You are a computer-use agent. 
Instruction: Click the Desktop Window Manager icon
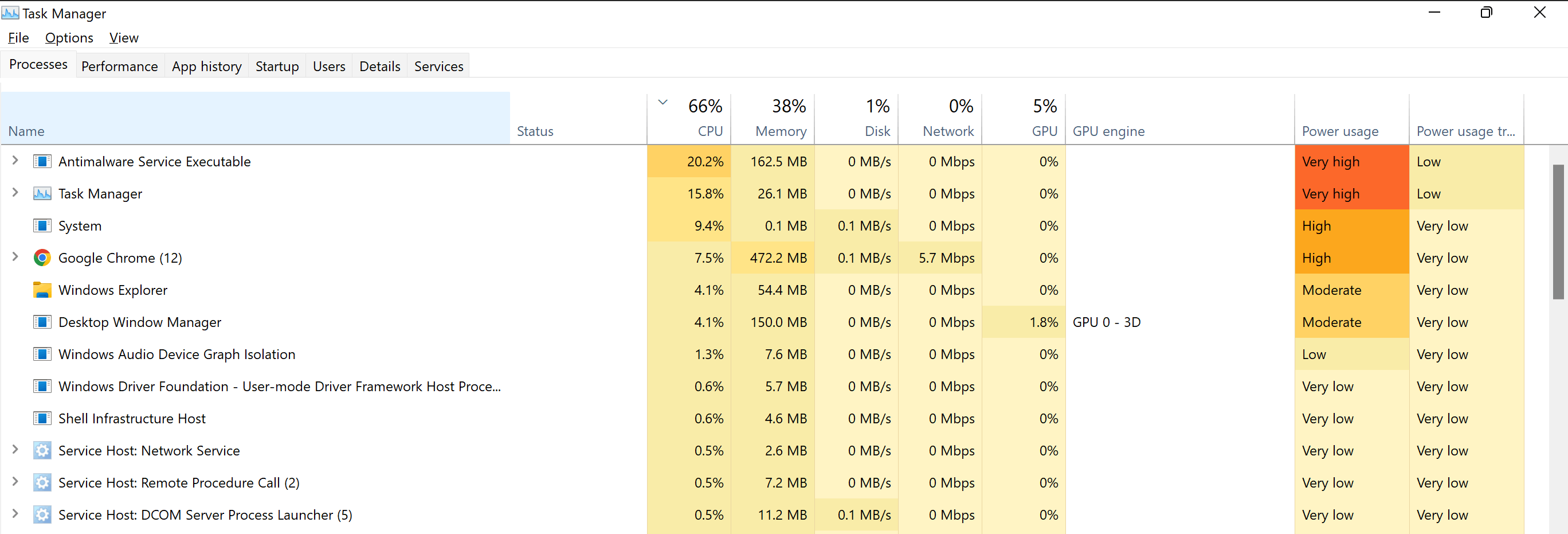click(42, 322)
